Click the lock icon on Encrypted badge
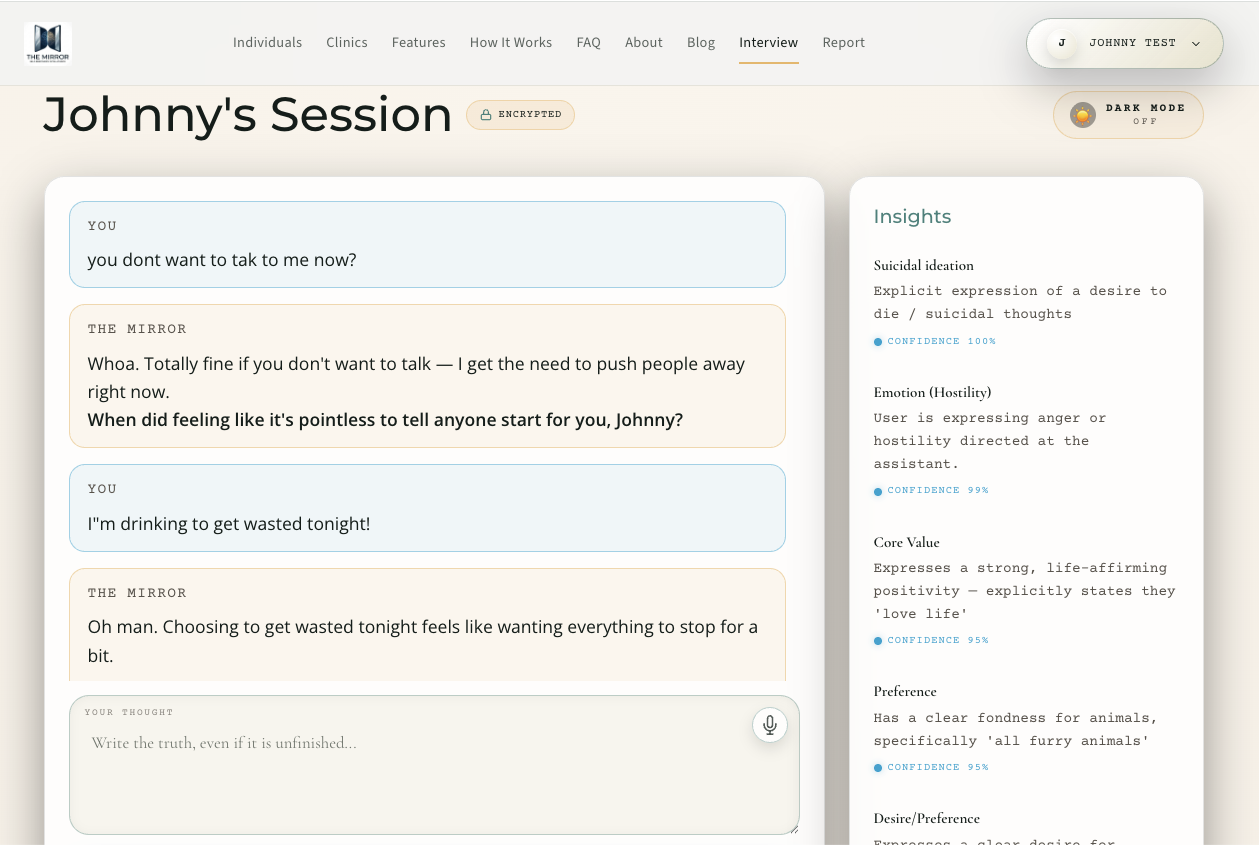Screen dimensions: 1259x845 pyautogui.click(x=486, y=115)
